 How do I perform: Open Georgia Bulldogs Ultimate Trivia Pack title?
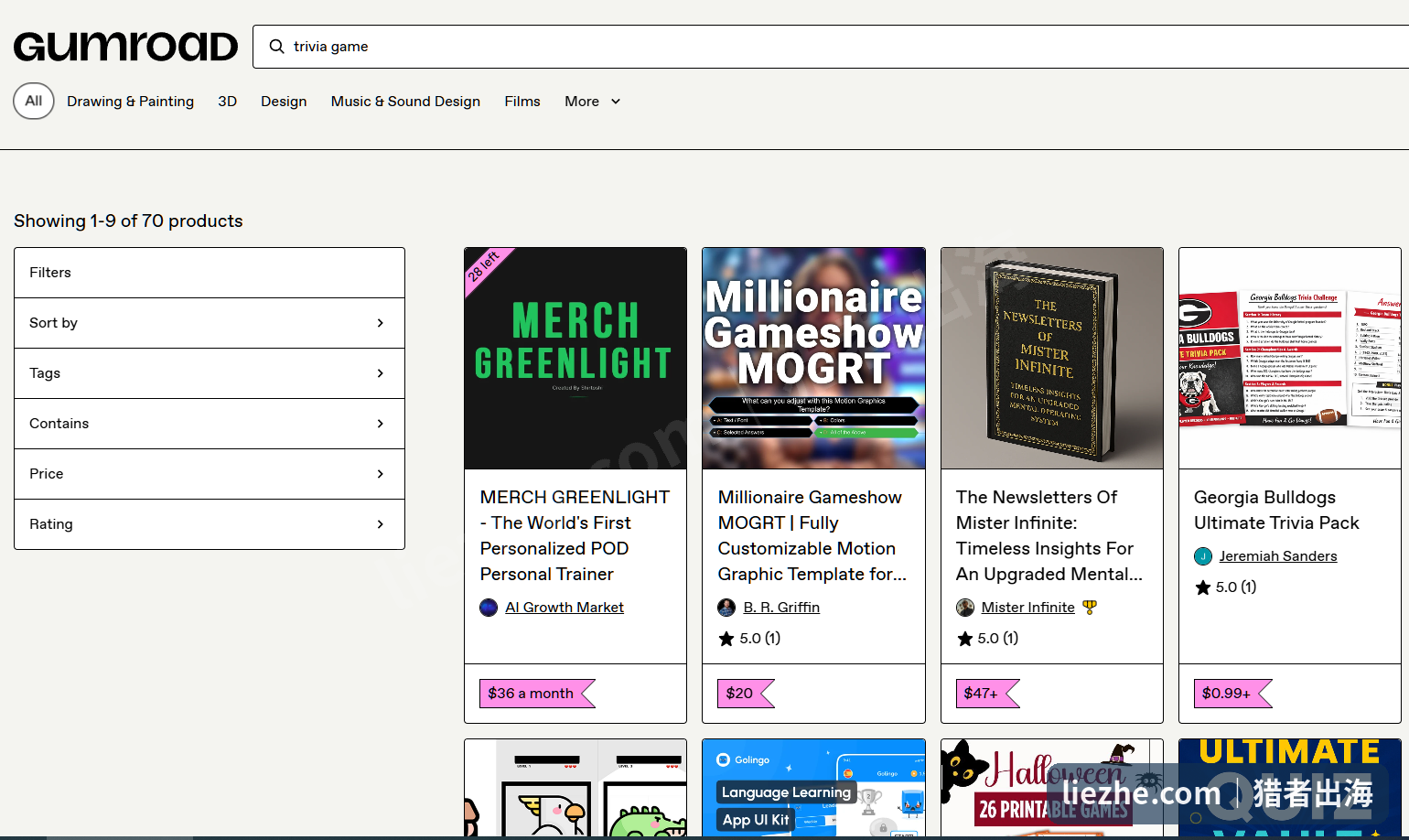coord(1276,510)
